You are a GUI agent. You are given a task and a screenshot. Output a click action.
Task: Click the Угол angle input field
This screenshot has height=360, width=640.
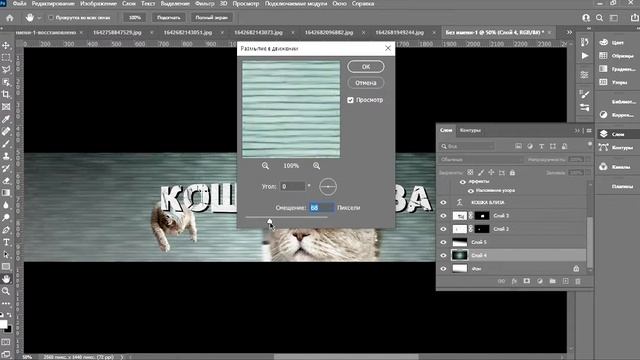click(x=293, y=187)
